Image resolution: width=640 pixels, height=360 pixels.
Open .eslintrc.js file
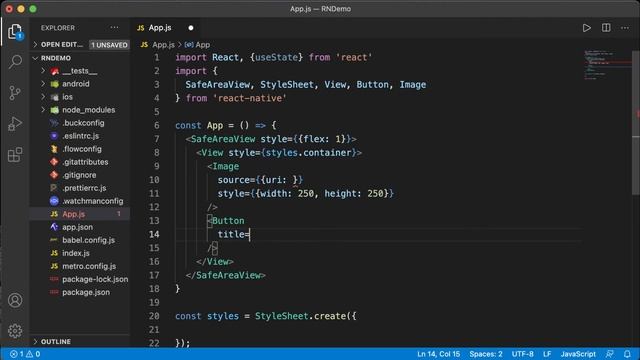(x=80, y=136)
